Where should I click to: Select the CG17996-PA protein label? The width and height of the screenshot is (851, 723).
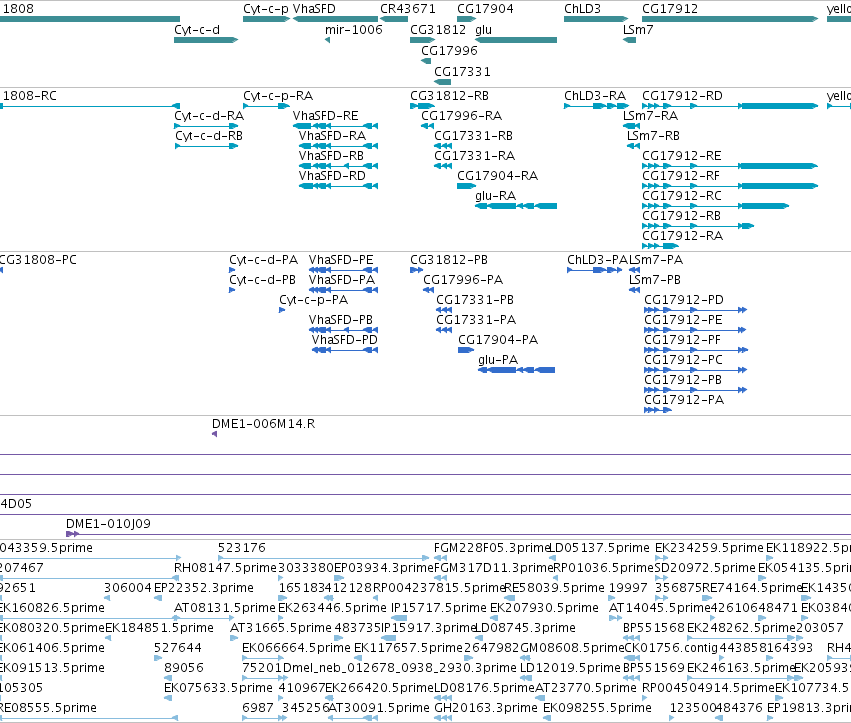tap(463, 280)
